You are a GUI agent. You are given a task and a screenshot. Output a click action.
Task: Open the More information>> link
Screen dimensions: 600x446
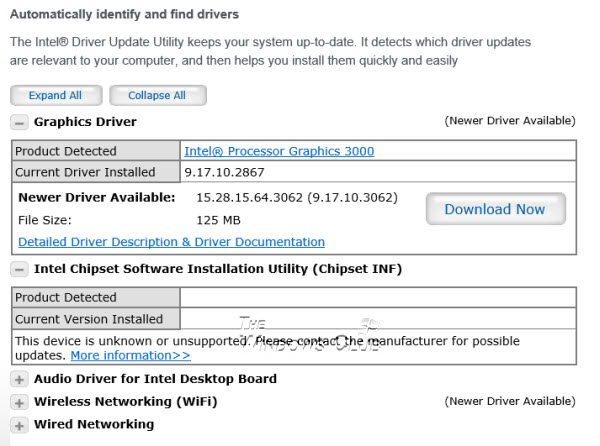[130, 355]
